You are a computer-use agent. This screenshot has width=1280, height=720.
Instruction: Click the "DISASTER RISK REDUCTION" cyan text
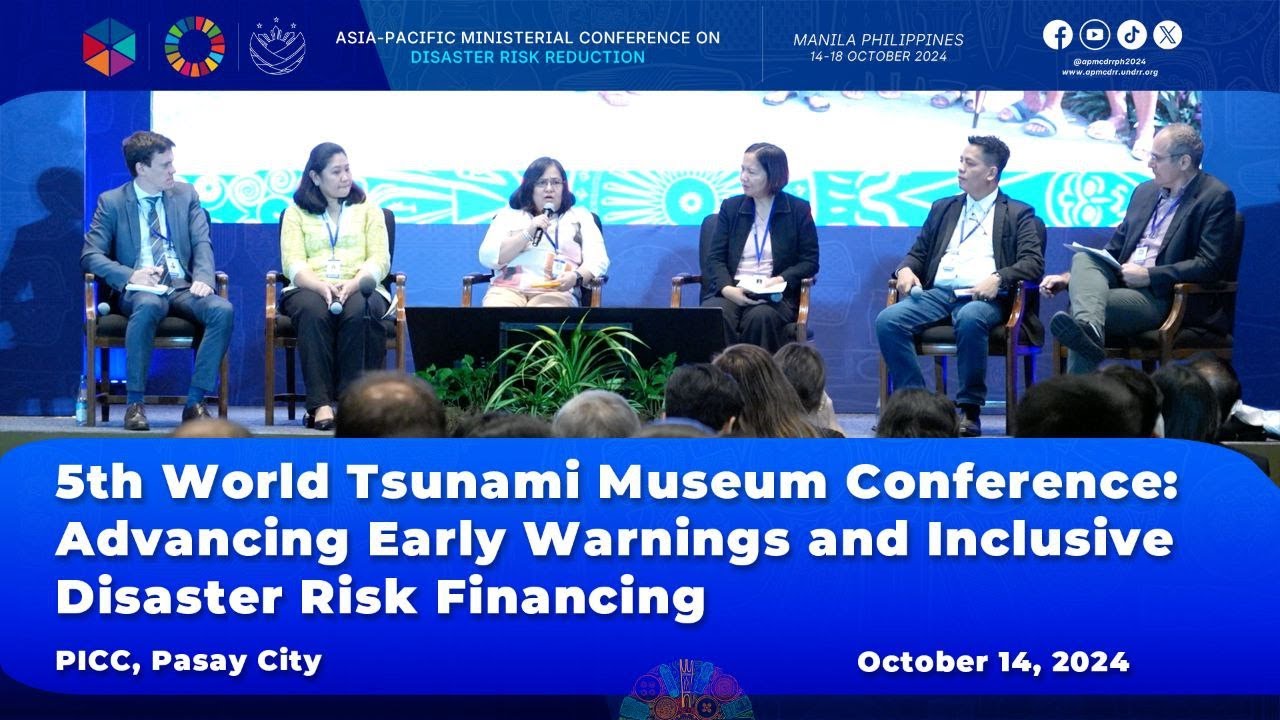[528, 58]
